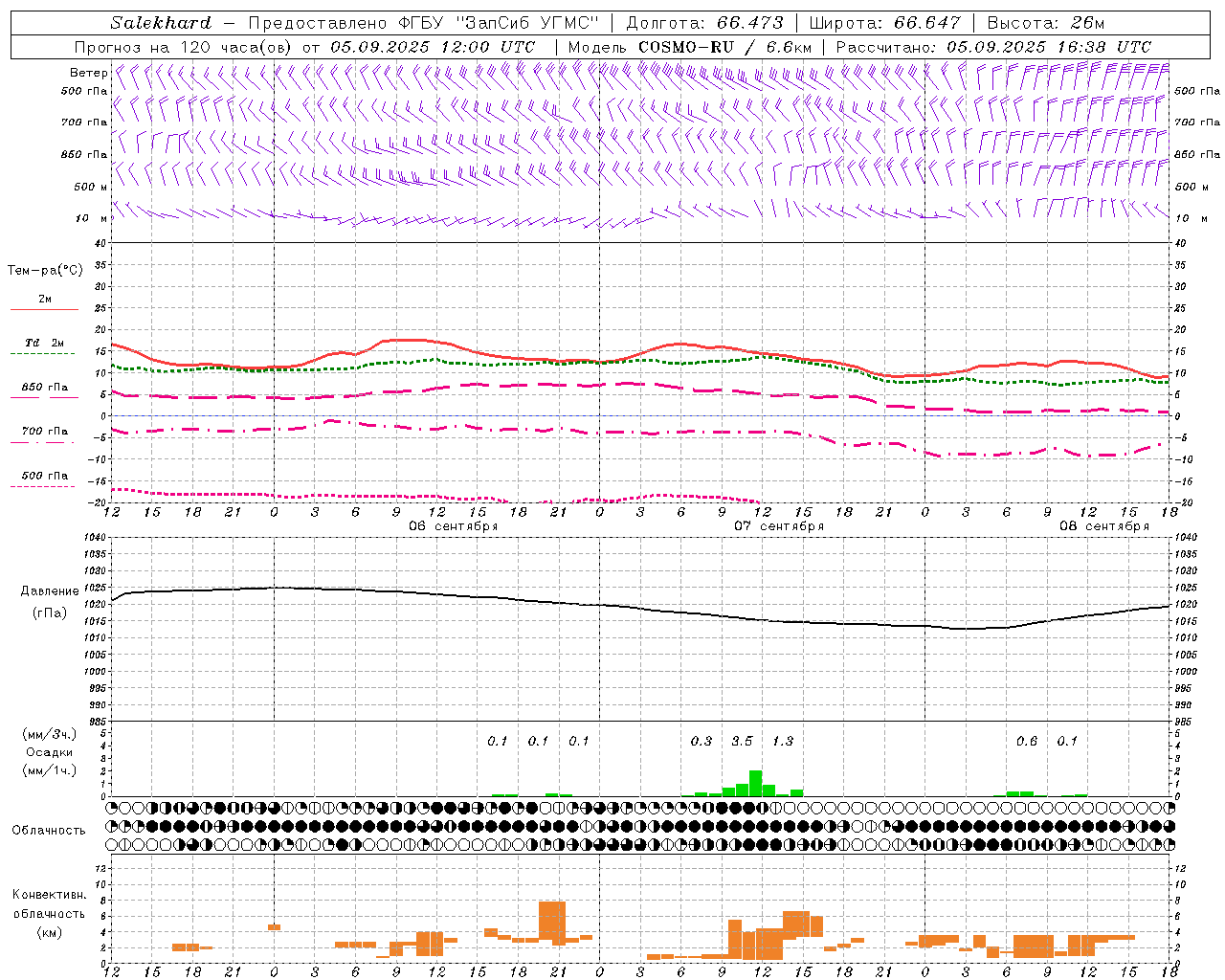The width and height of the screenshot is (1225, 980).
Task: Click the '3.5' precipitation total value
Action: 742,741
